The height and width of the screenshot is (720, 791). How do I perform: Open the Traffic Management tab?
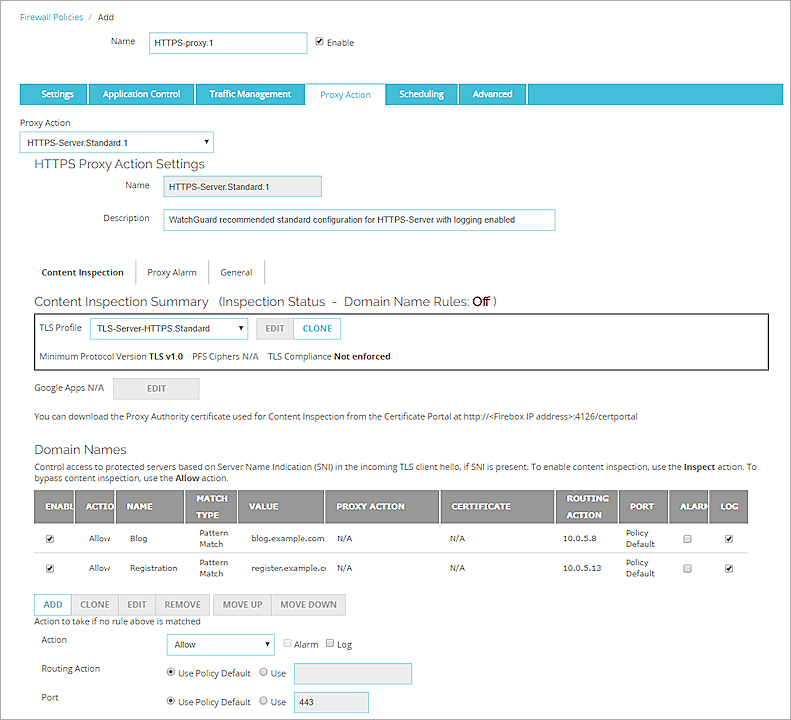[250, 94]
